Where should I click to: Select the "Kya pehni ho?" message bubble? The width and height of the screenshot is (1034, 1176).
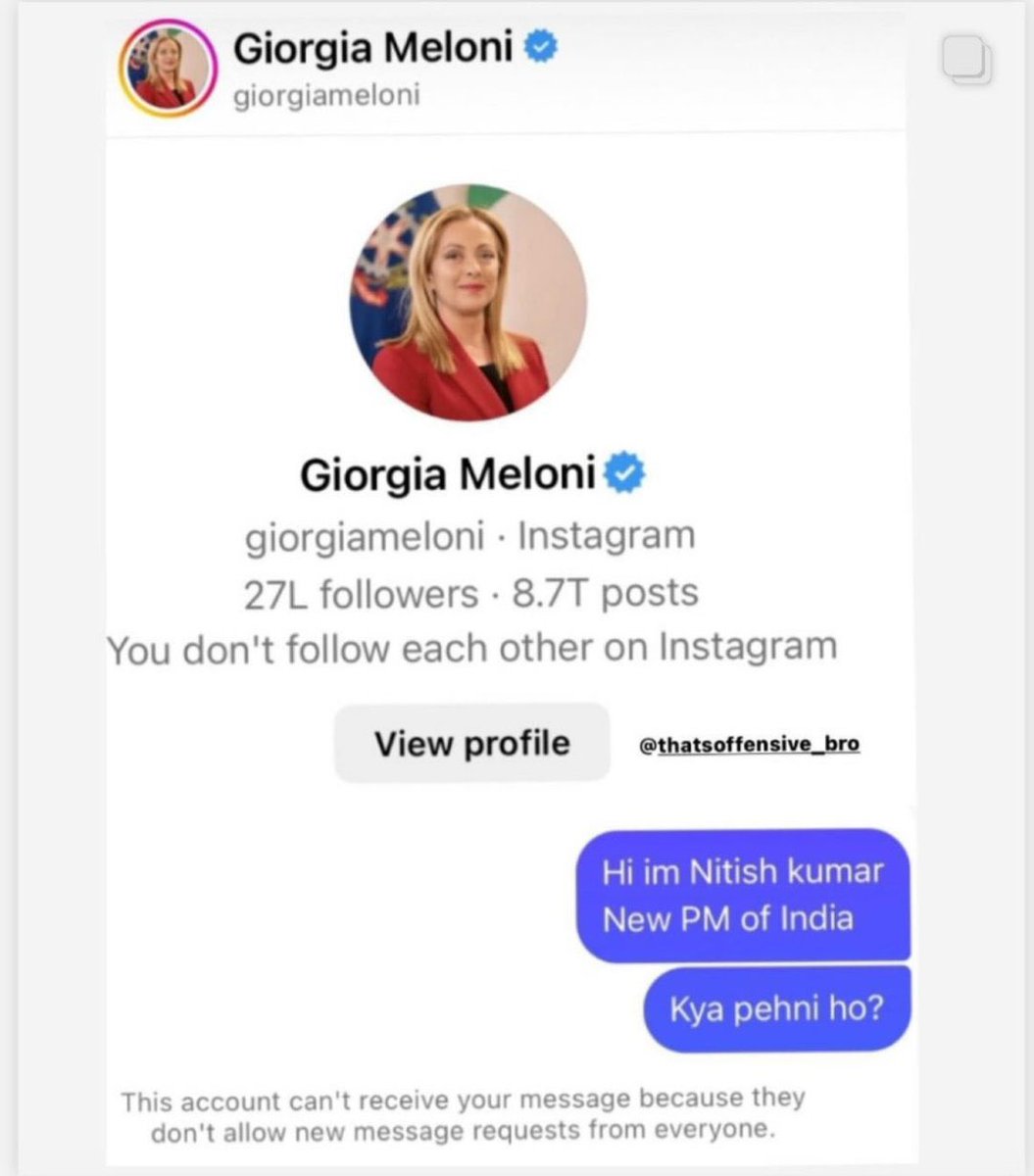pyautogui.click(x=777, y=1008)
